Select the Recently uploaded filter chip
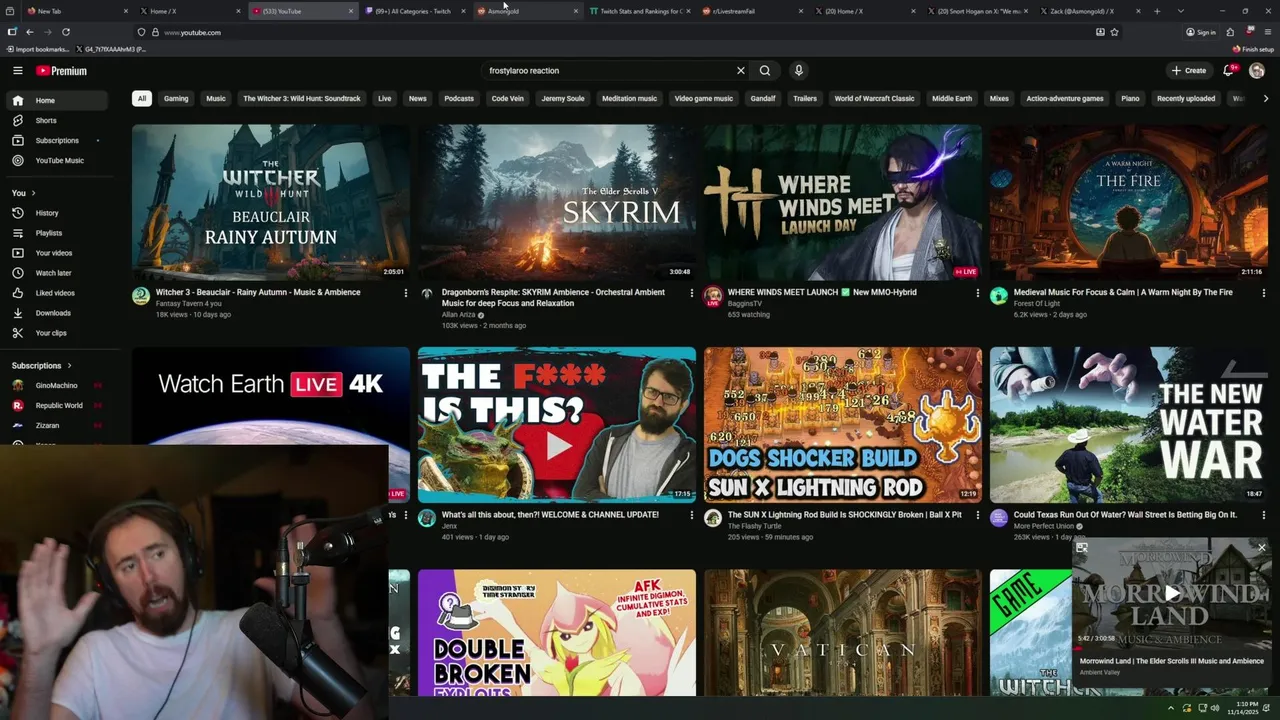The height and width of the screenshot is (720, 1280). point(1186,99)
